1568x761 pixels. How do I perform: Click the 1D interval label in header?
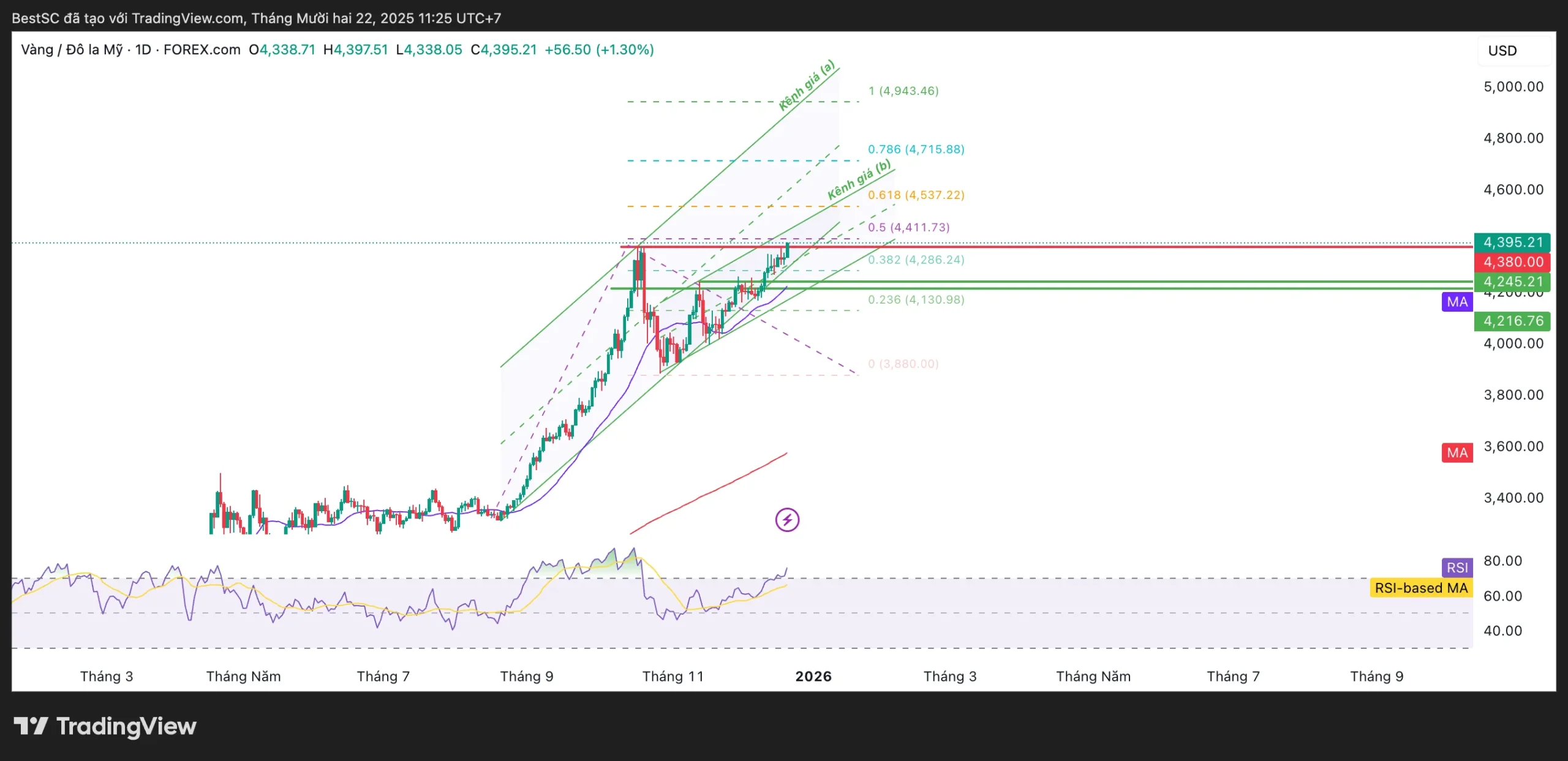click(x=143, y=50)
